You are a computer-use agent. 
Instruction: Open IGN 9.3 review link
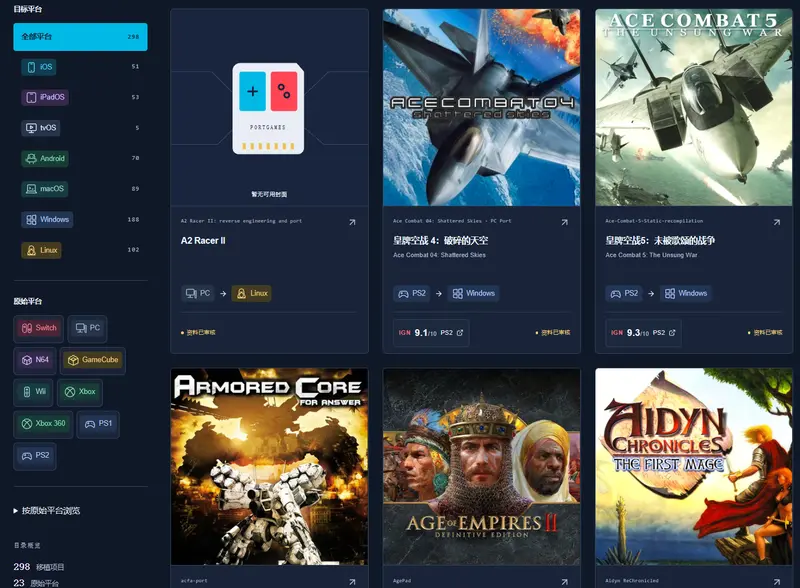click(x=643, y=333)
